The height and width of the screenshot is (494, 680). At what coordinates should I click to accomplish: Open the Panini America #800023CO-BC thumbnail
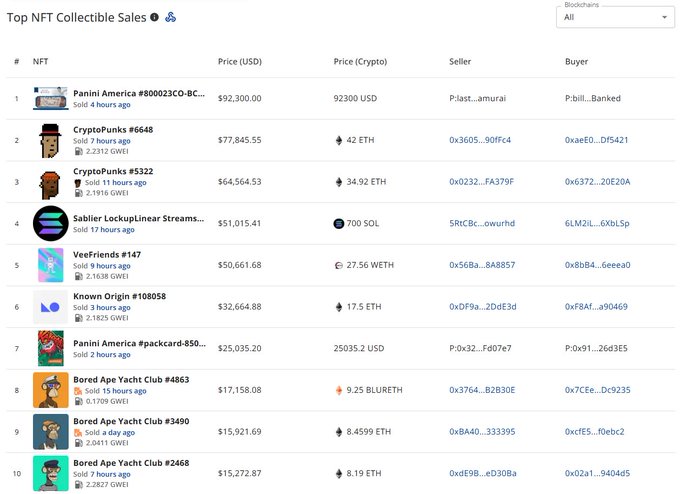[51, 98]
